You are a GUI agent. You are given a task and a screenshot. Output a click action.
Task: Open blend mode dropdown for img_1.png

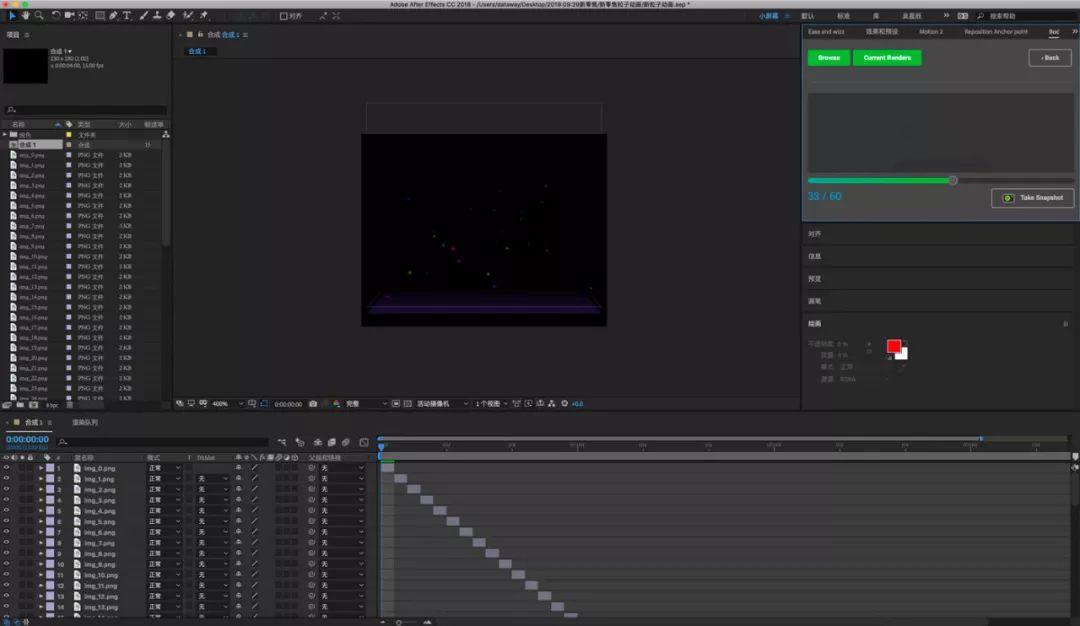[163, 479]
